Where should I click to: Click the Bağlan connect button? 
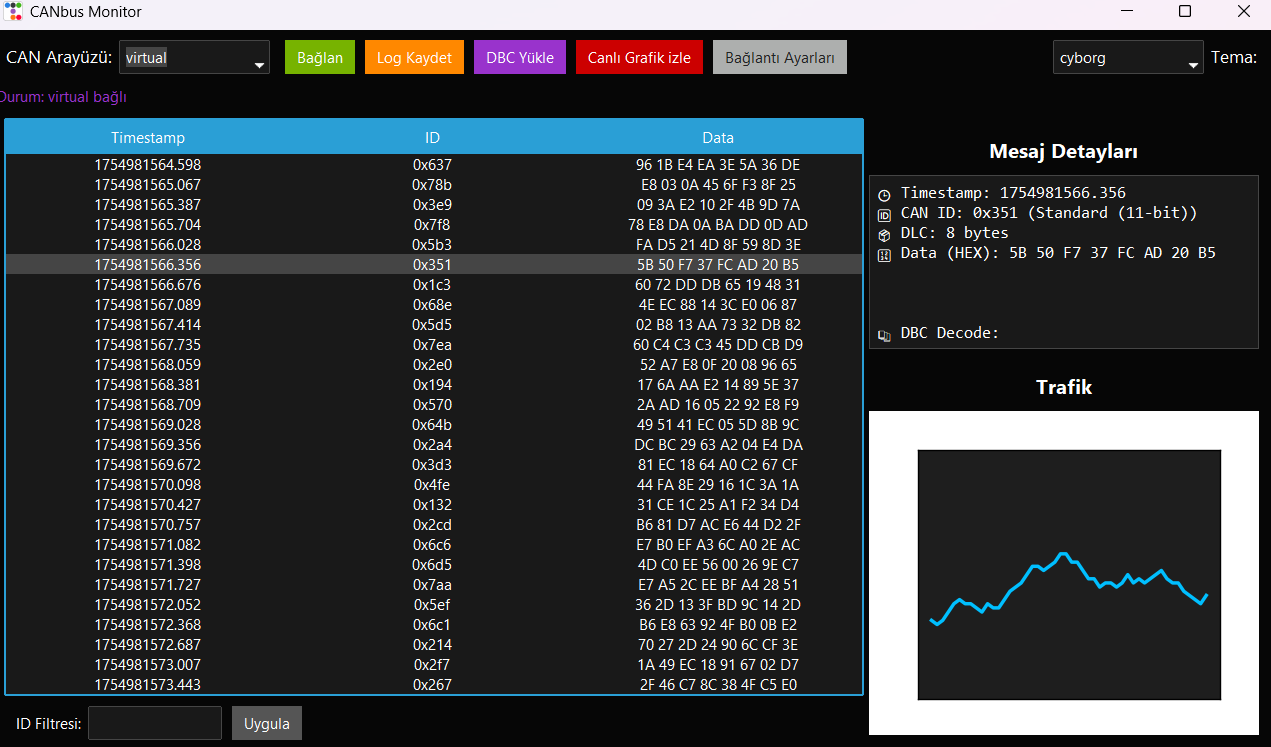tap(319, 57)
